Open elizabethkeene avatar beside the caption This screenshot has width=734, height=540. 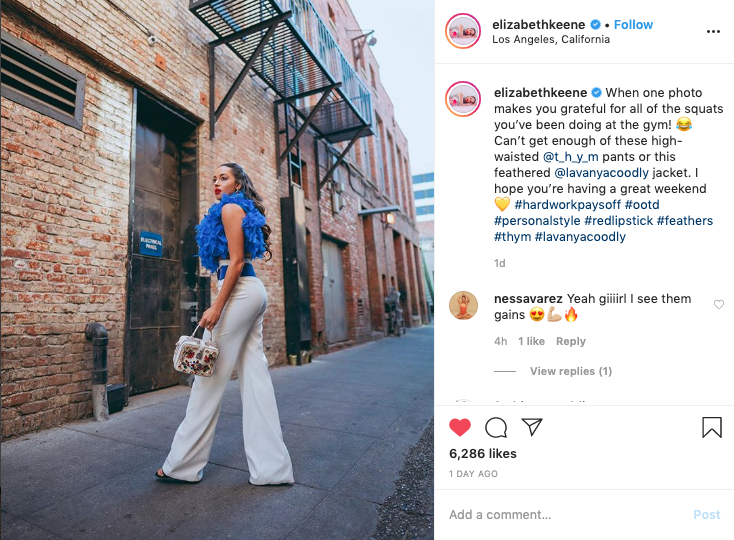click(463, 99)
